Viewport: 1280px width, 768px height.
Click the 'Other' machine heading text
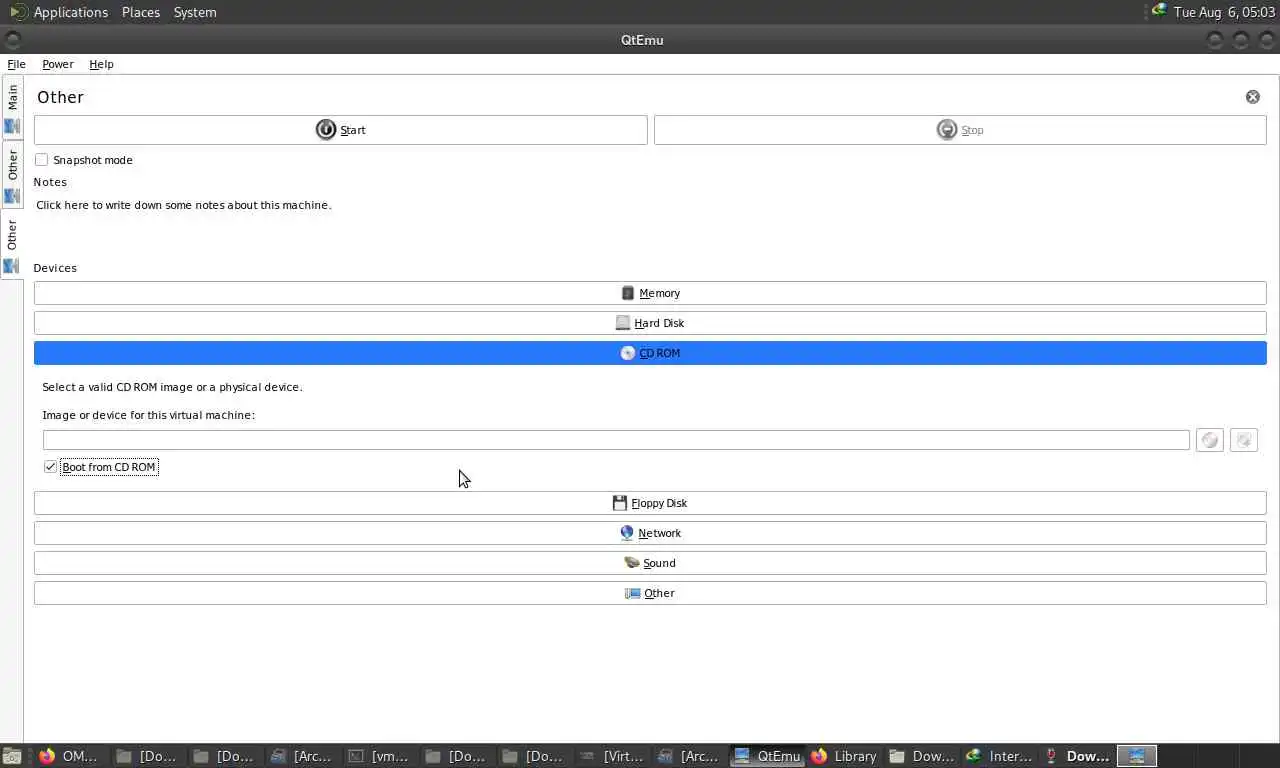[60, 97]
